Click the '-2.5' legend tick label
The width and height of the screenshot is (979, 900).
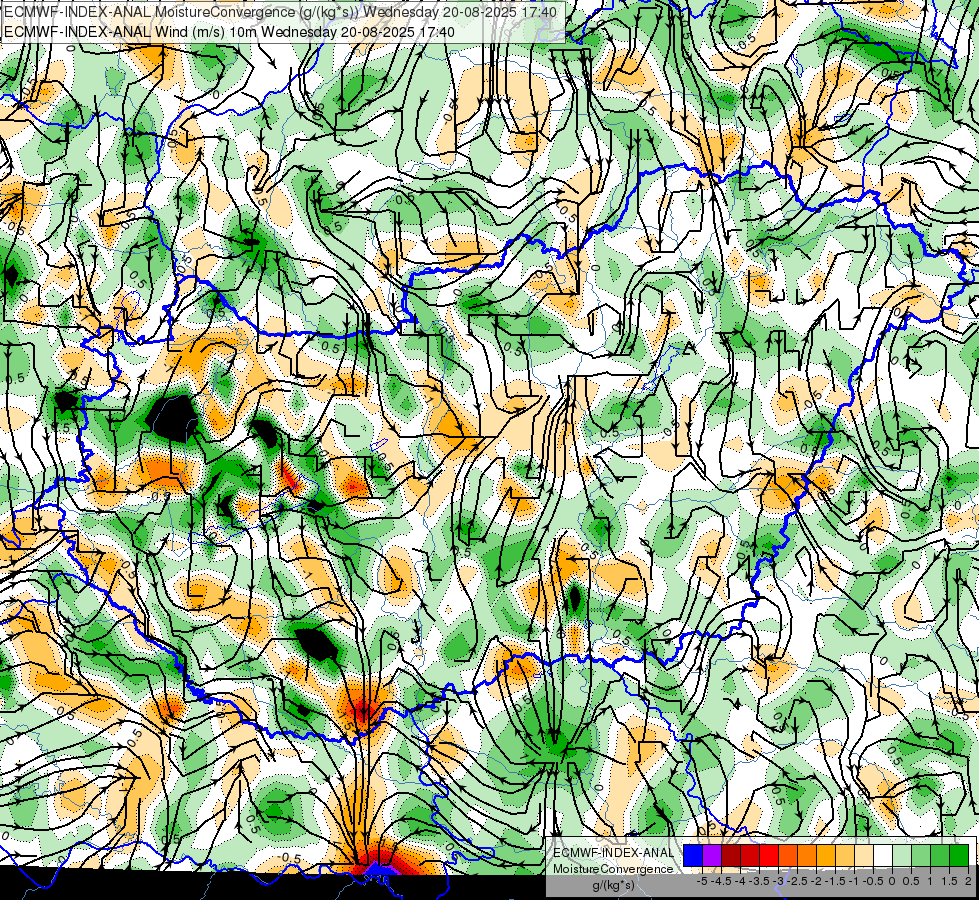pos(797,881)
